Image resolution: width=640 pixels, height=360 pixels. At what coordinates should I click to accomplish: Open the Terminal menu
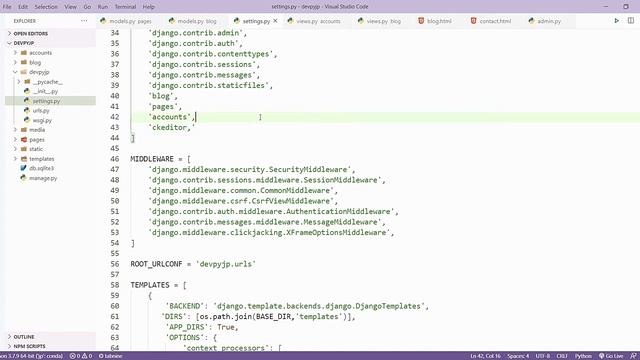[125, 7]
